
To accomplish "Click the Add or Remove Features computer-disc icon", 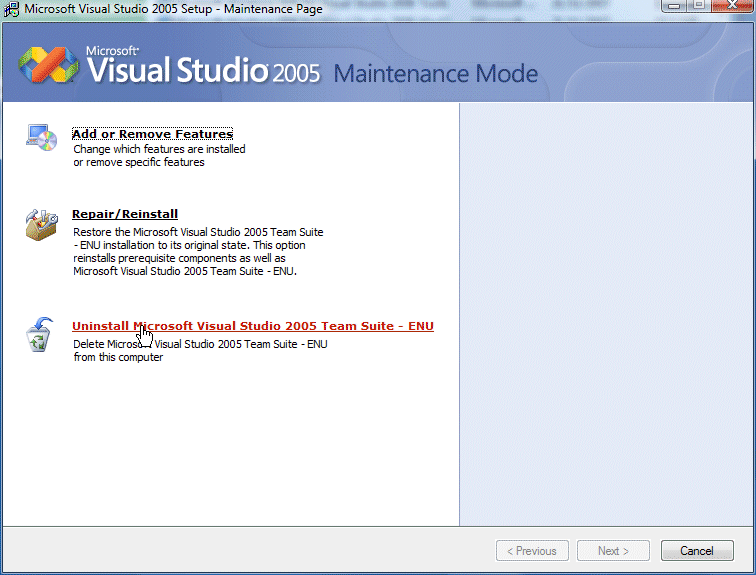I will 42,137.
